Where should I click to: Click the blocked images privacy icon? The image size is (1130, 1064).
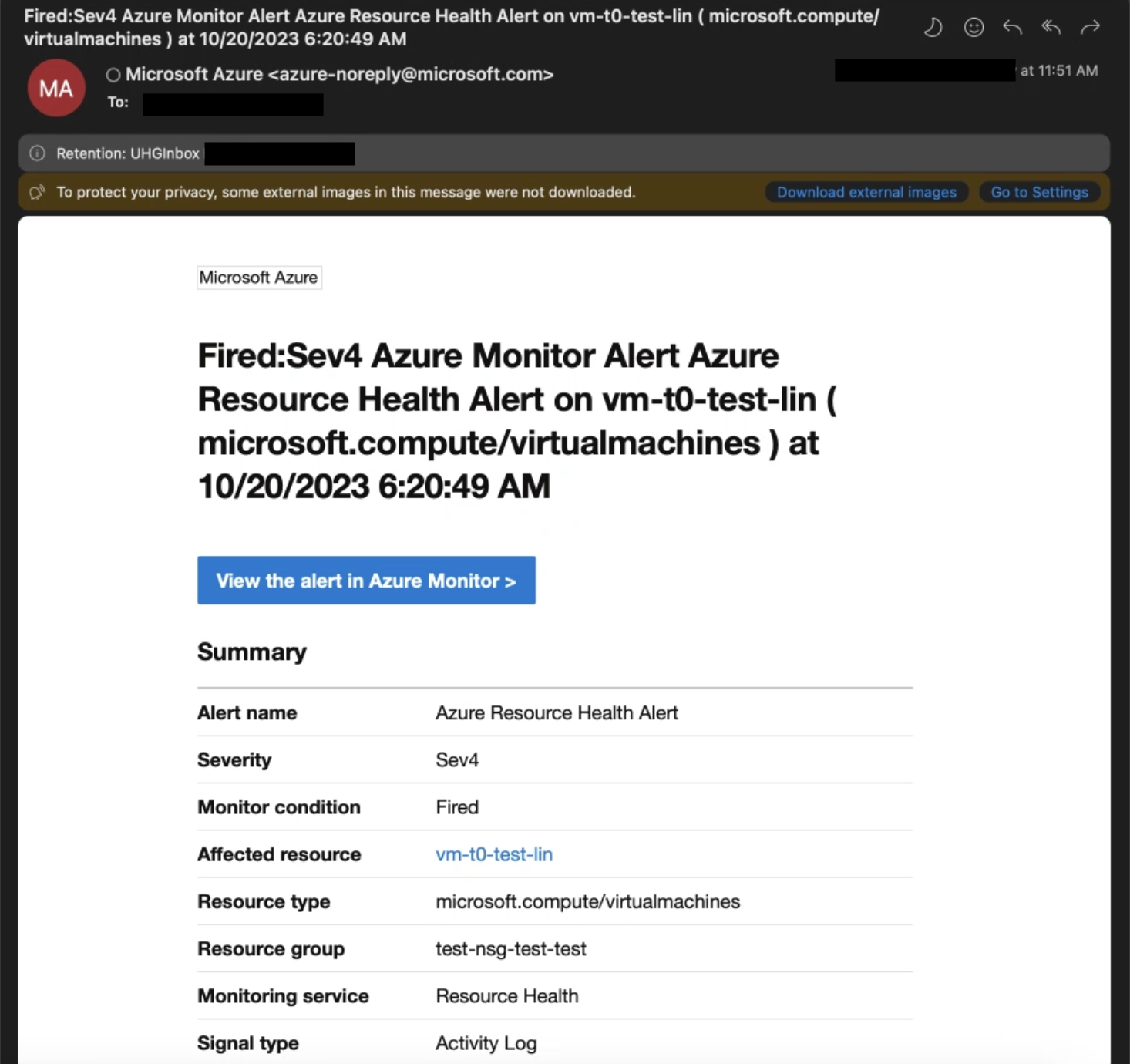(37, 193)
